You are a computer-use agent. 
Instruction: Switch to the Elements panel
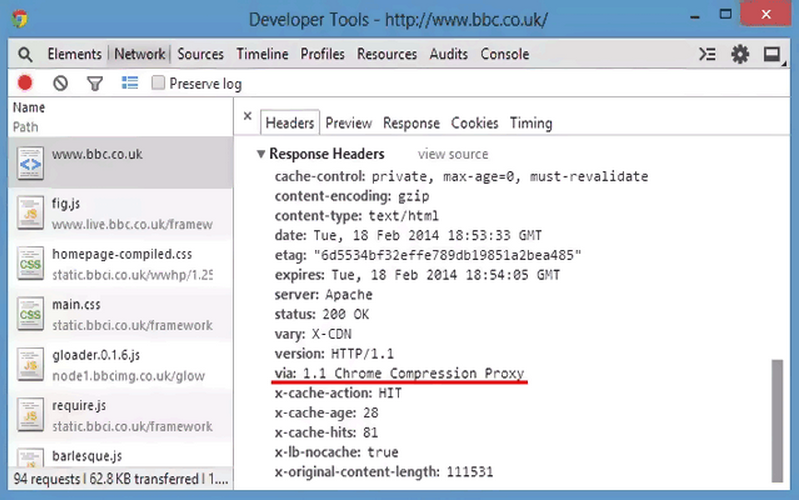74,54
